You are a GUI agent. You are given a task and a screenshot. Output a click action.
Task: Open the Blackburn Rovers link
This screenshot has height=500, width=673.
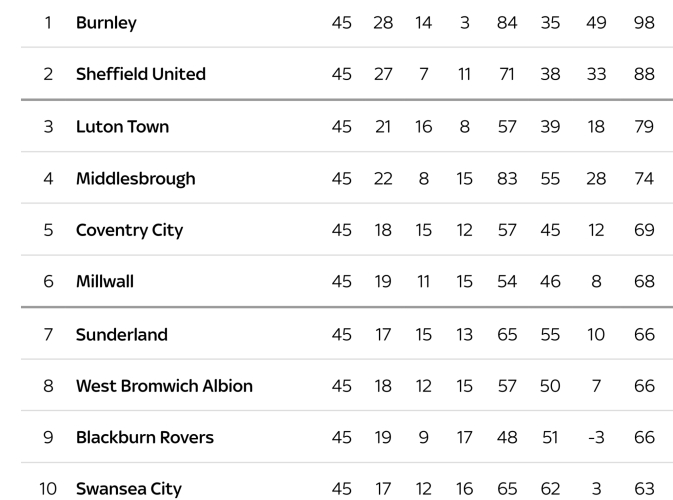pos(144,437)
